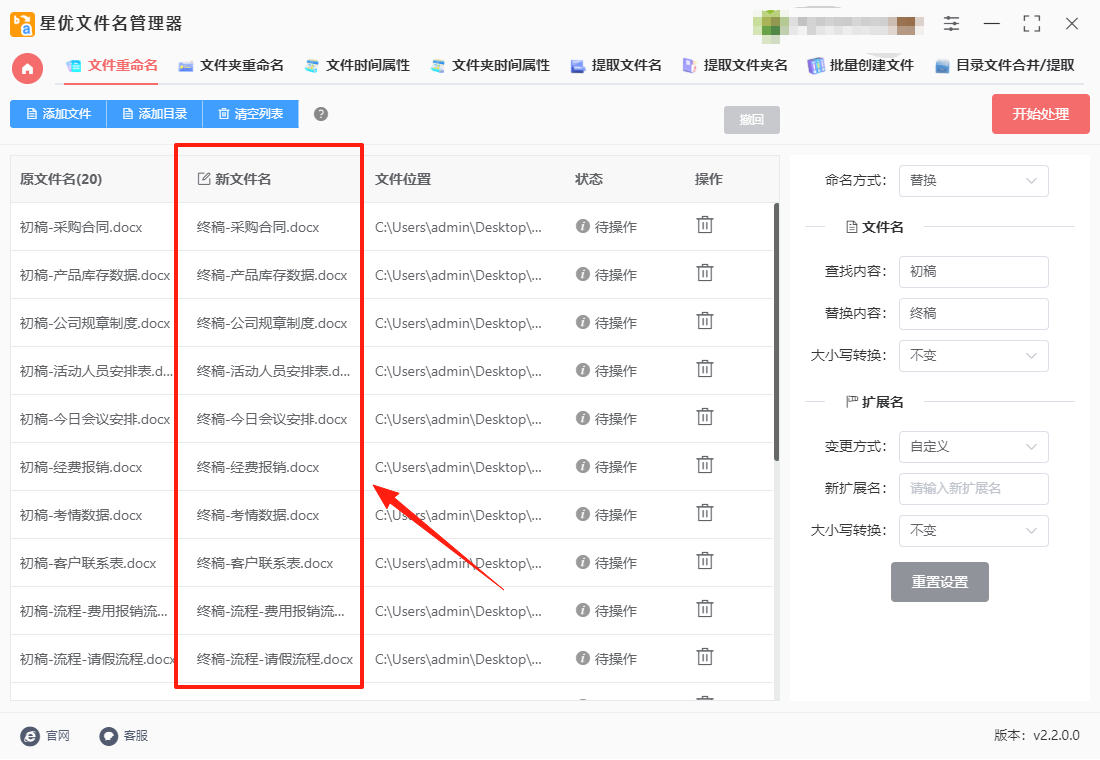This screenshot has width=1100, height=760.
Task: Click the info icon in 初稿-今日会议安排.docx status
Action: (582, 418)
